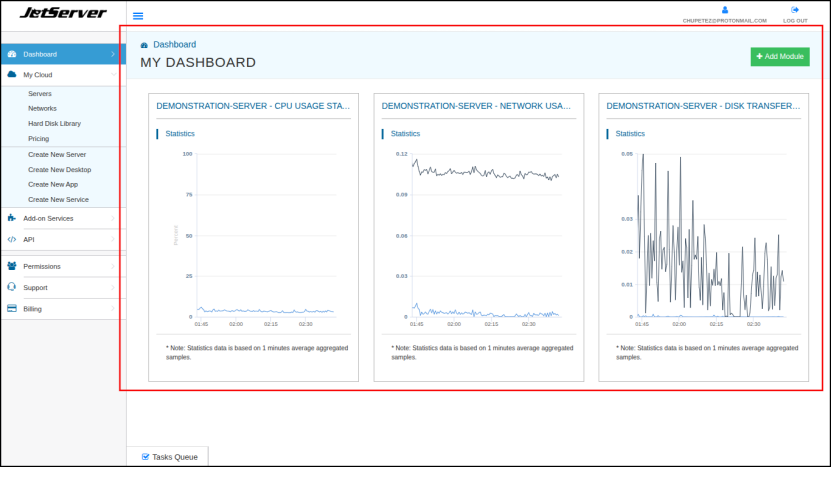Expand the Add-on Services menu chevron
Screen dimensions: 831x497
point(113,218)
